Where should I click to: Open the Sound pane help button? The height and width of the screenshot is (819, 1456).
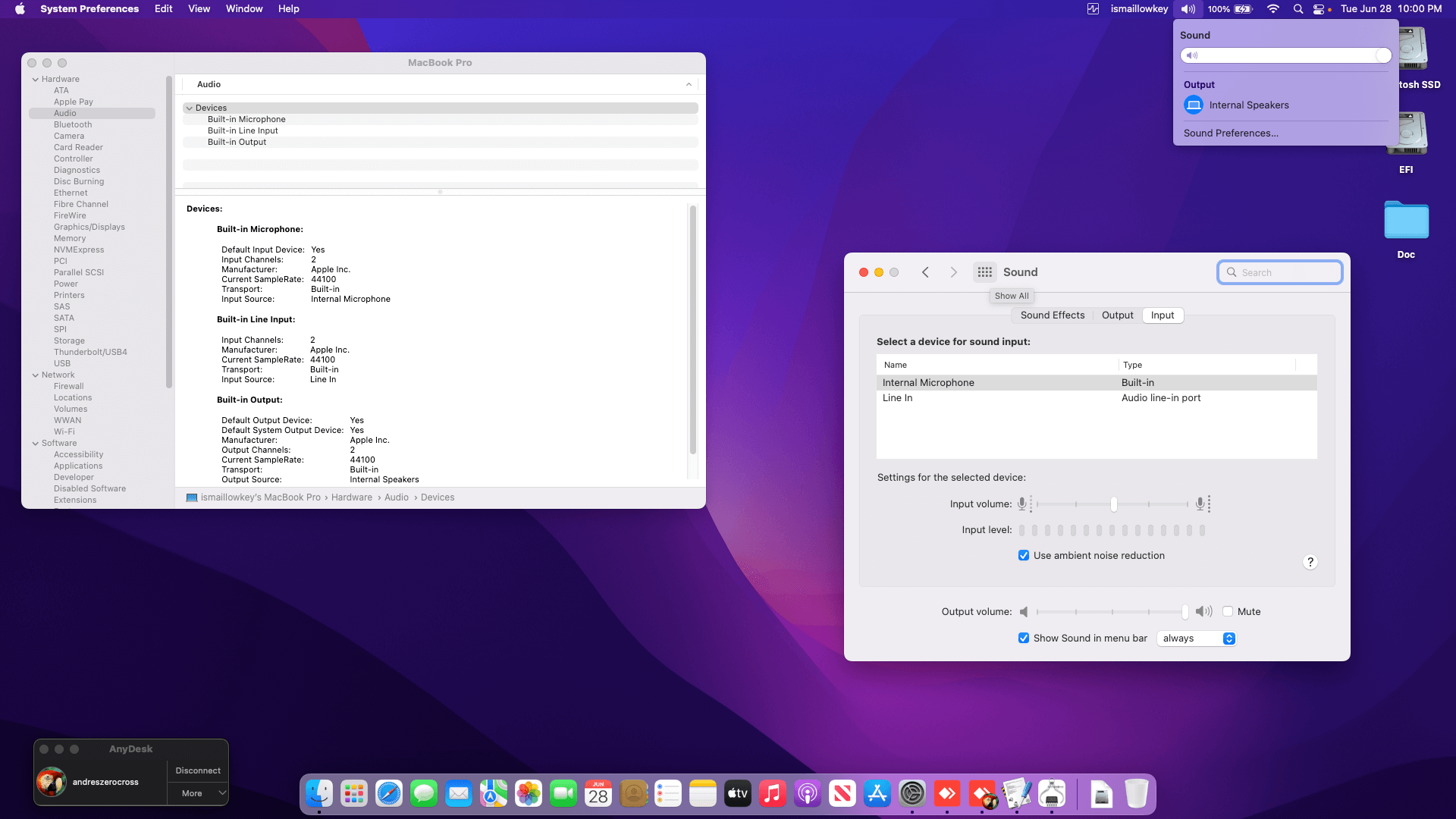pos(1310,562)
